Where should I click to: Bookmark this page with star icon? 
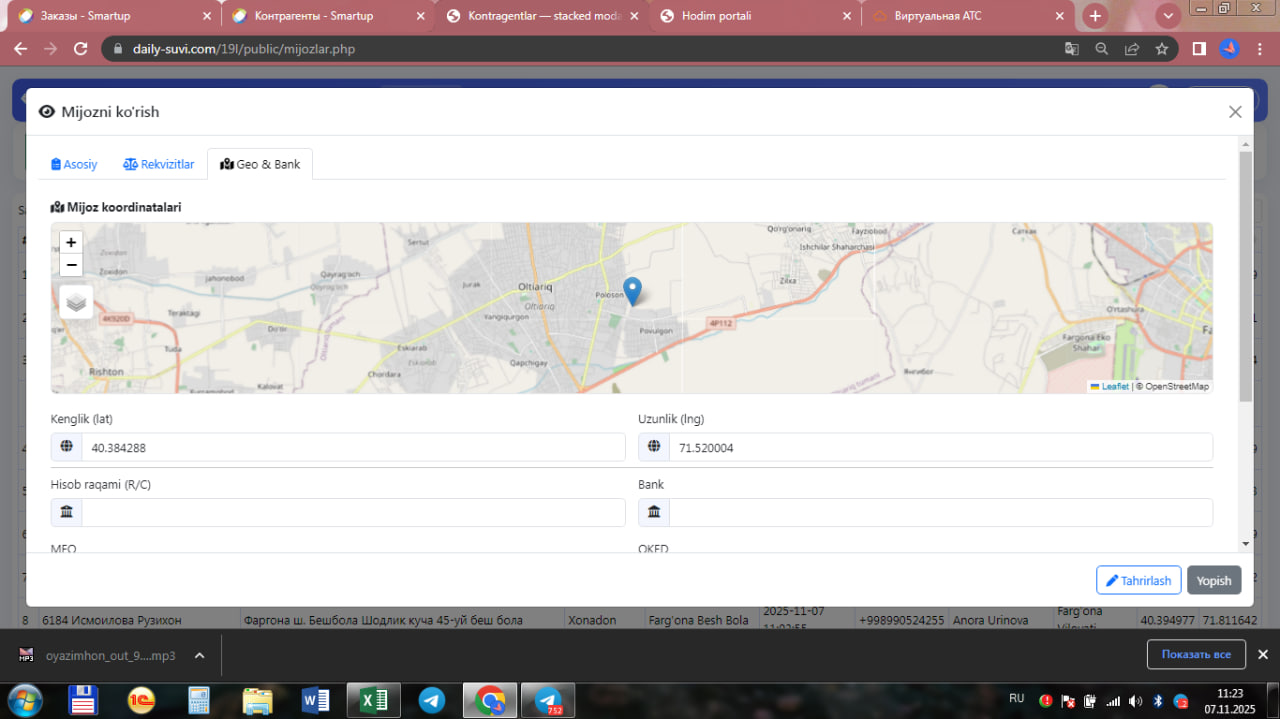click(1161, 49)
